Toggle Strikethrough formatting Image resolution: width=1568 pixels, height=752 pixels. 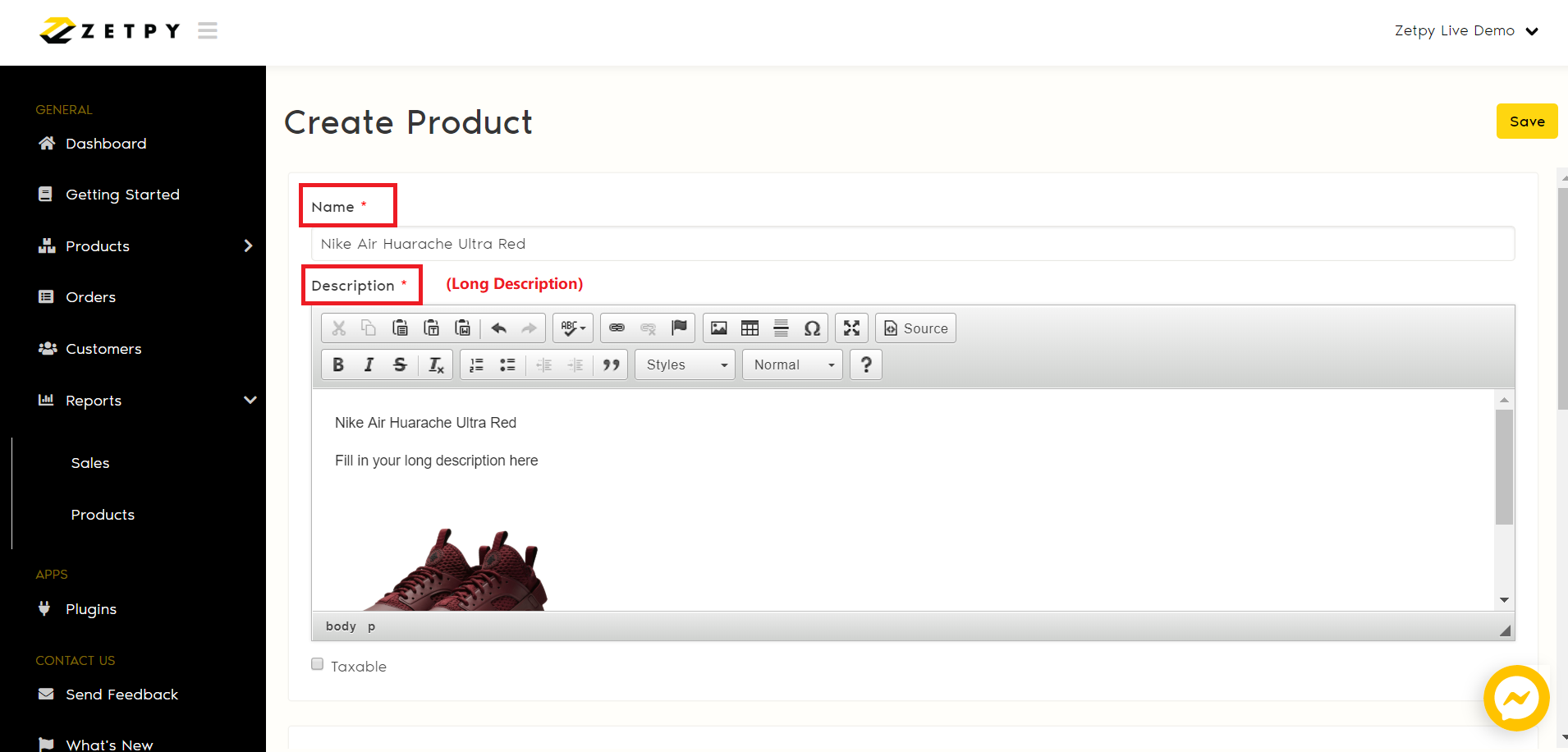pyautogui.click(x=401, y=365)
